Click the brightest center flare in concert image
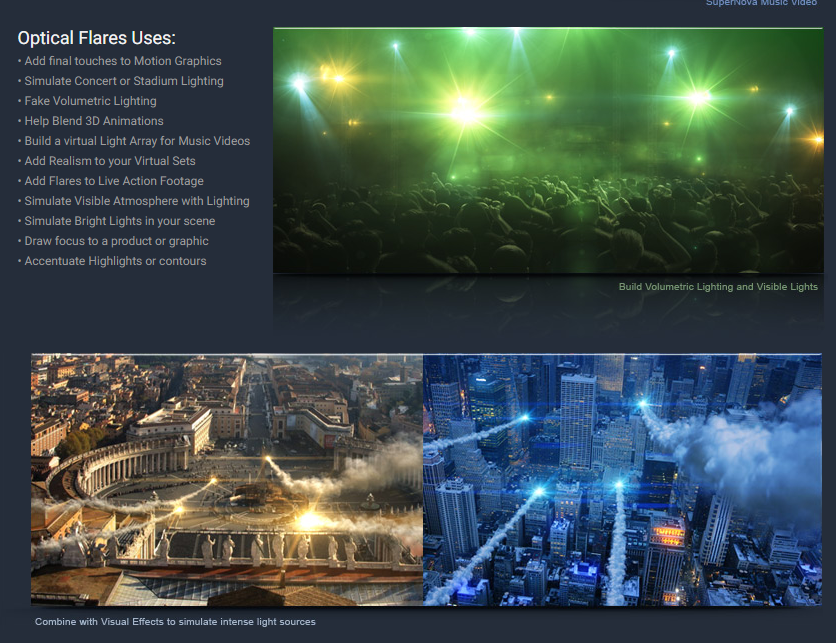Screen dimensions: 836x643 465,110
